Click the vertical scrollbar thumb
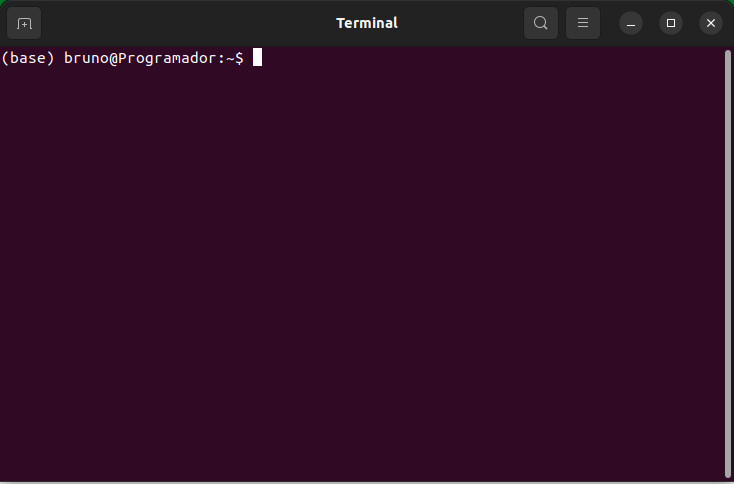 [727, 264]
